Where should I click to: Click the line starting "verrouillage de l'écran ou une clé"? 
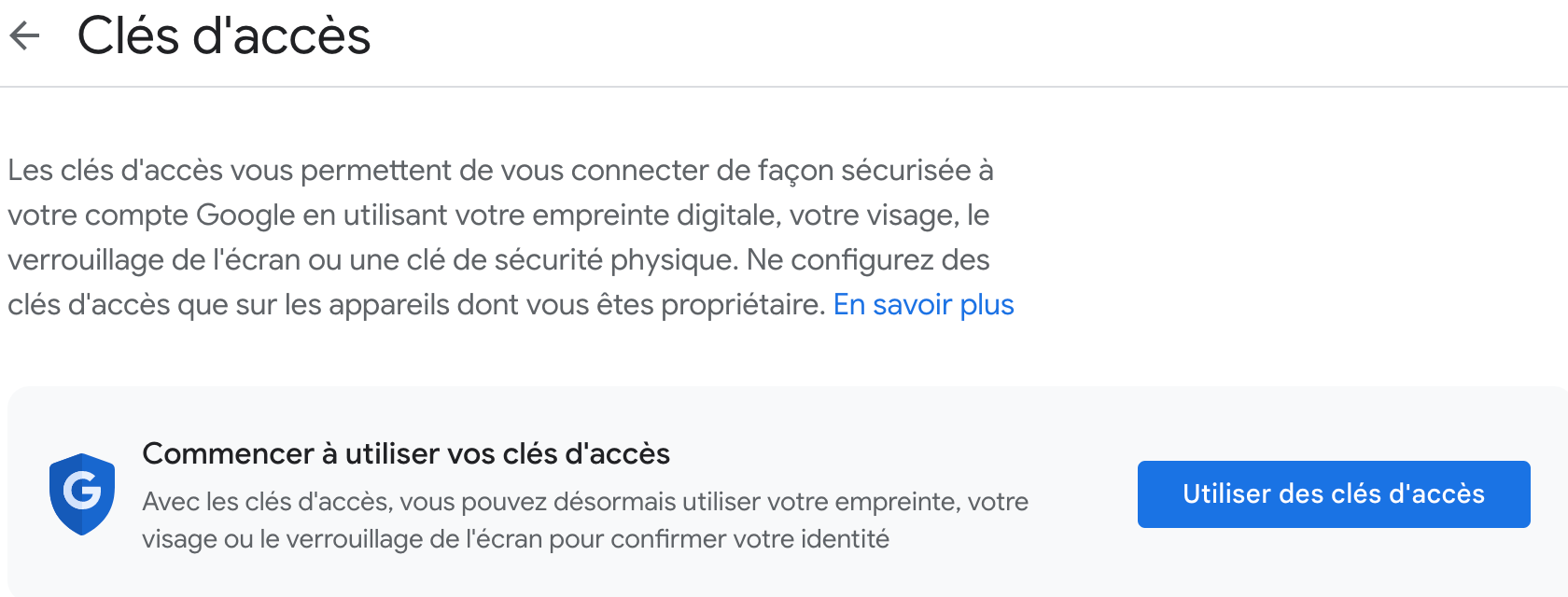click(498, 260)
